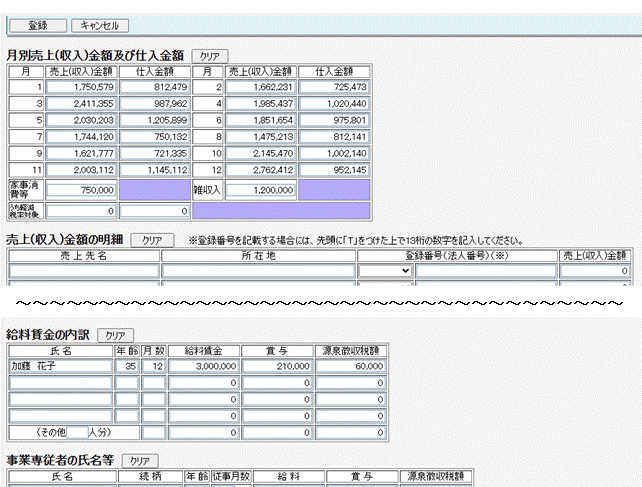Clear the 売上(収入)金額の明細 section

tap(152, 240)
